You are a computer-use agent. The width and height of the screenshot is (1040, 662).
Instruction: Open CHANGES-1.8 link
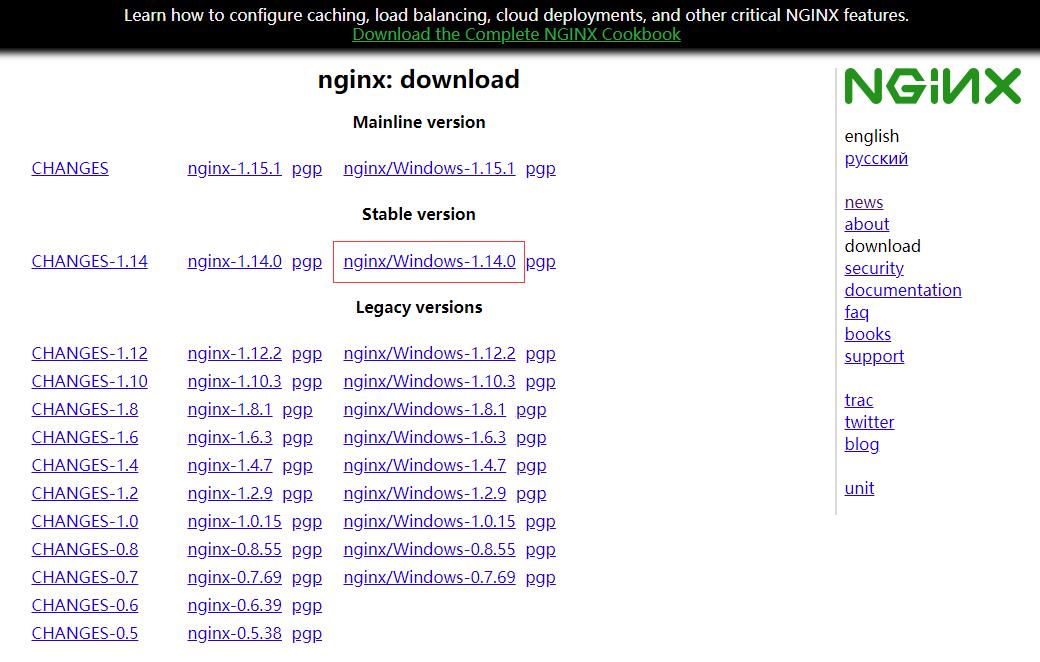point(85,409)
